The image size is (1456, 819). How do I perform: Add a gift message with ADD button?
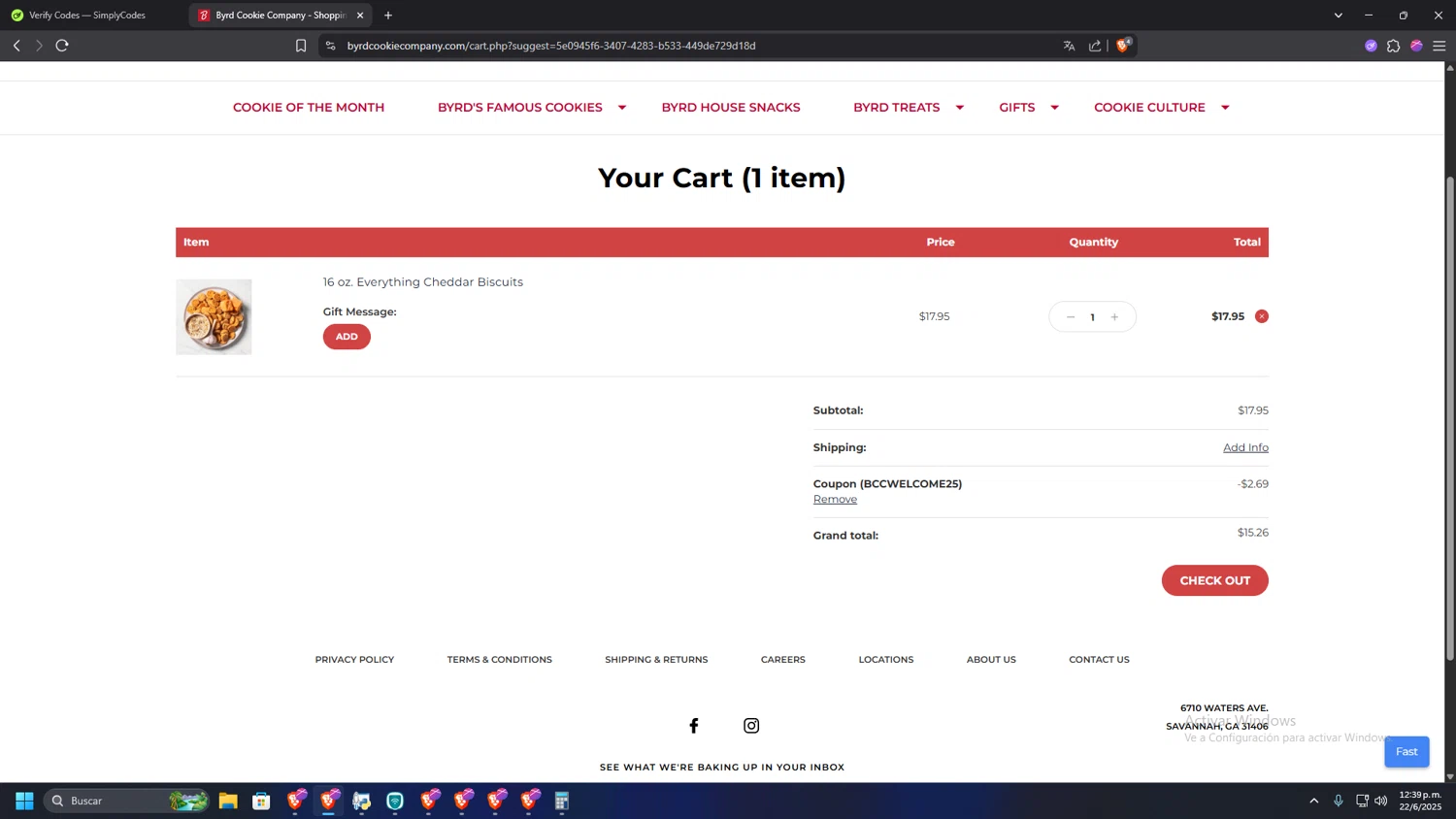click(347, 337)
